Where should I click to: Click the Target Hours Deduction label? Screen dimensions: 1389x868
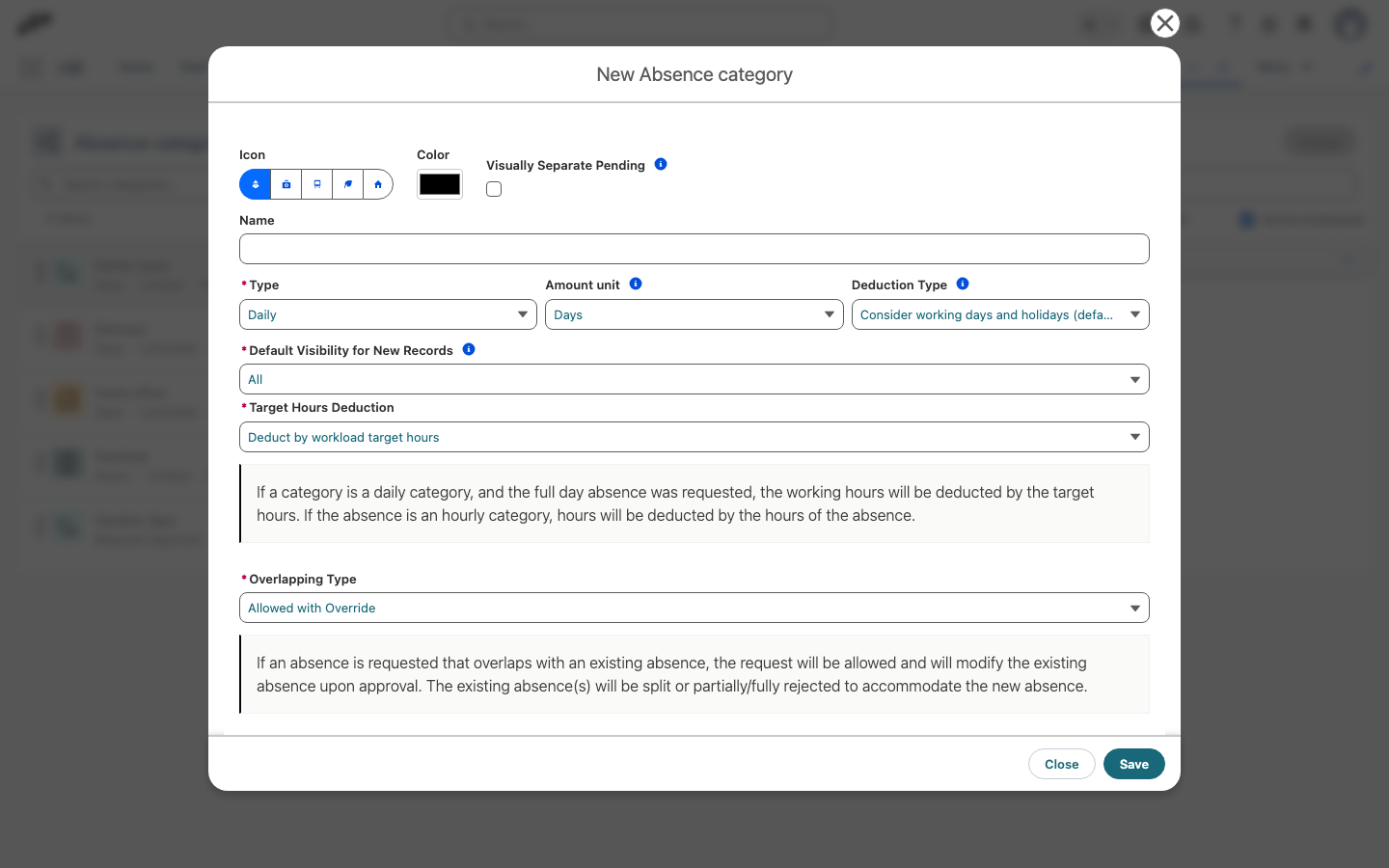coord(321,407)
